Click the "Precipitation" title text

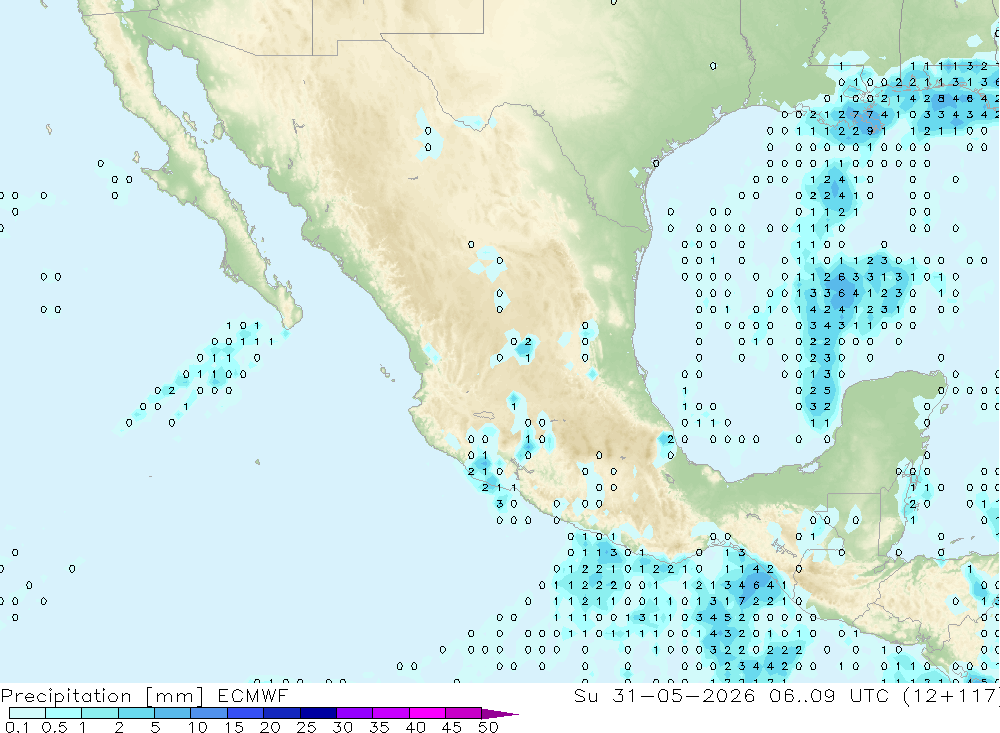(x=66, y=695)
